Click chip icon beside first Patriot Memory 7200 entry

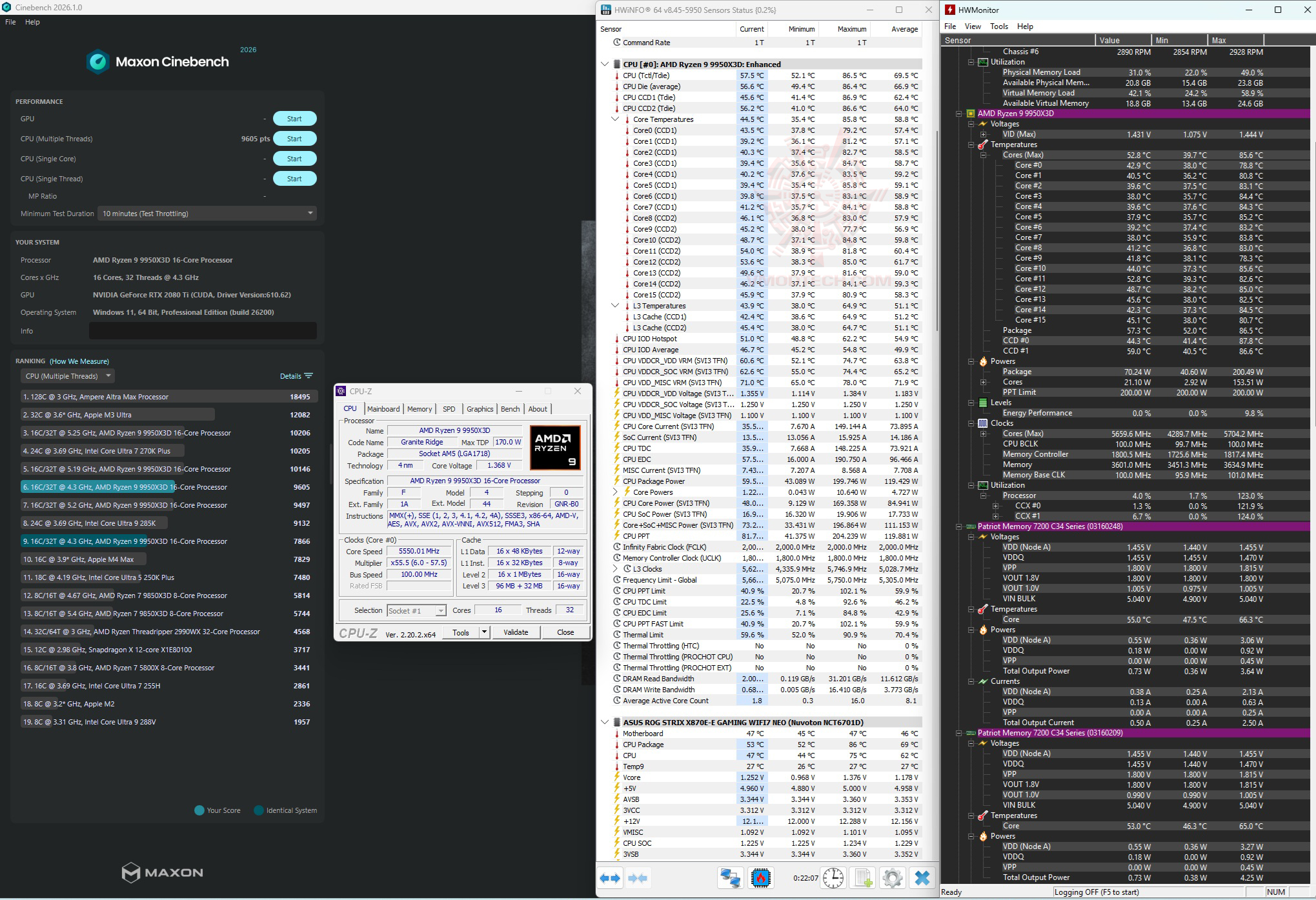click(x=971, y=526)
